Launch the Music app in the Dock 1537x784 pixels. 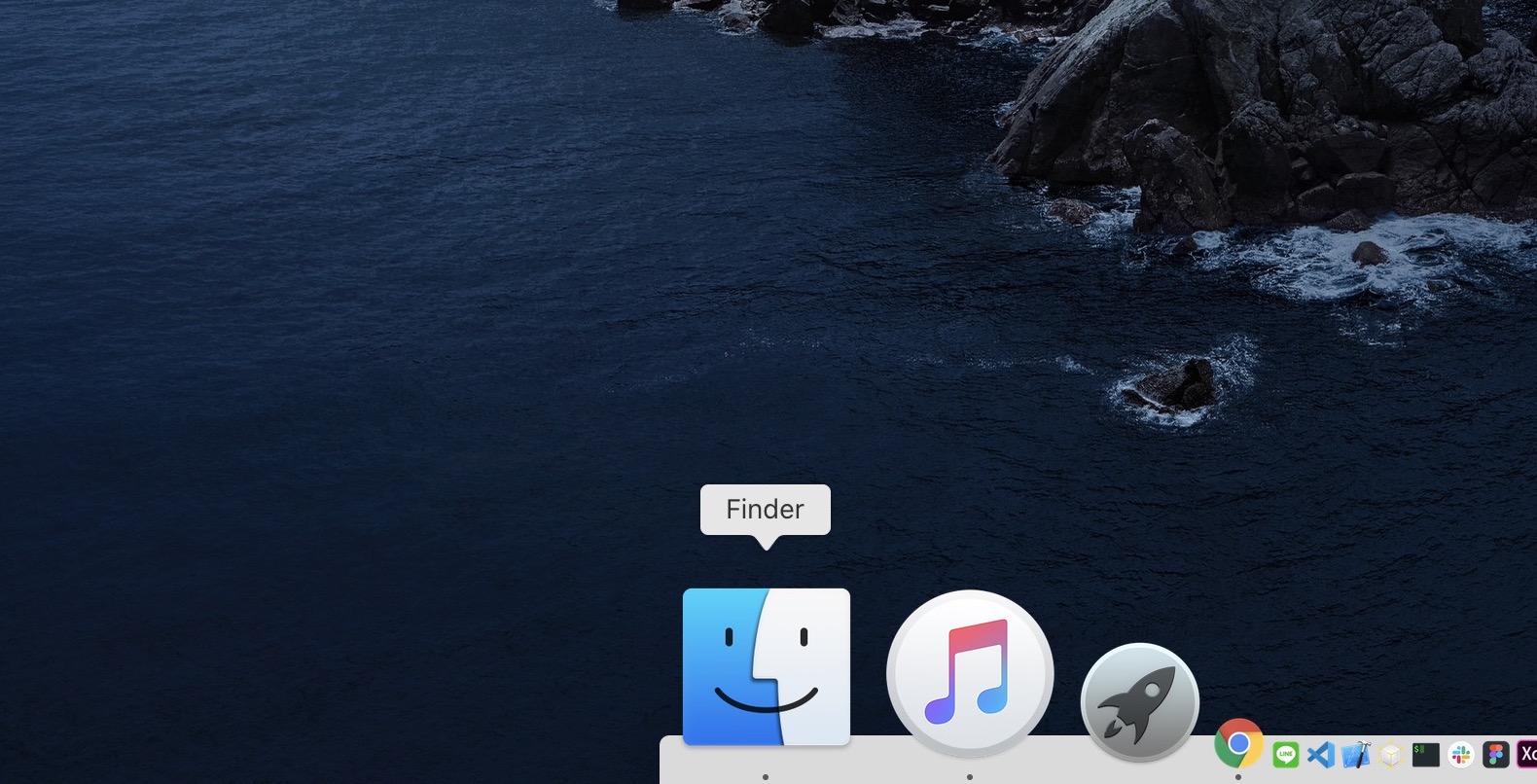pyautogui.click(x=970, y=673)
